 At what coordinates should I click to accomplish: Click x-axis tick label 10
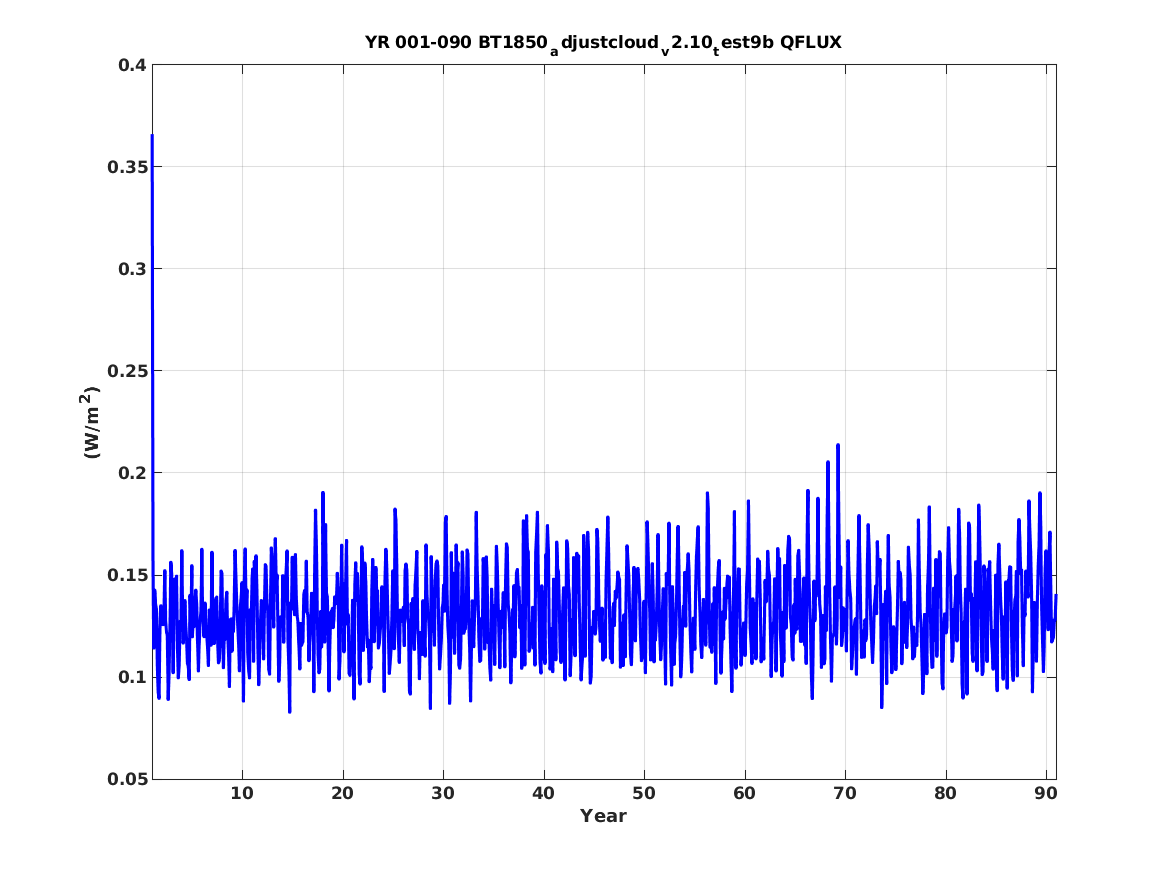click(x=242, y=794)
